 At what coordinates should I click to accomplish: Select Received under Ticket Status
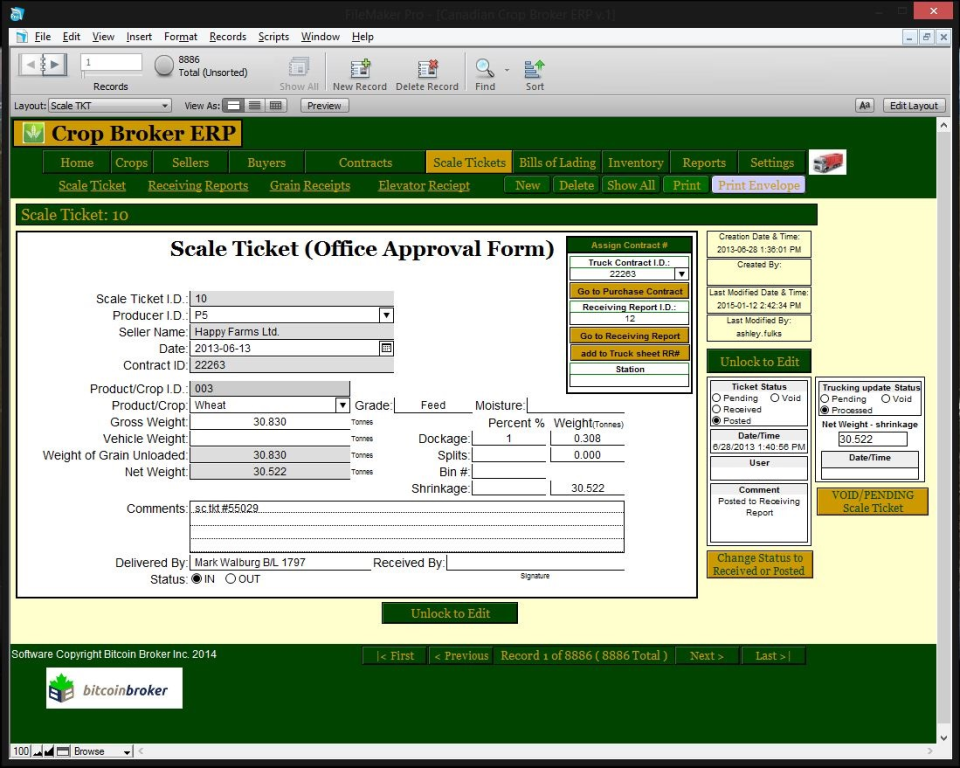tap(716, 409)
